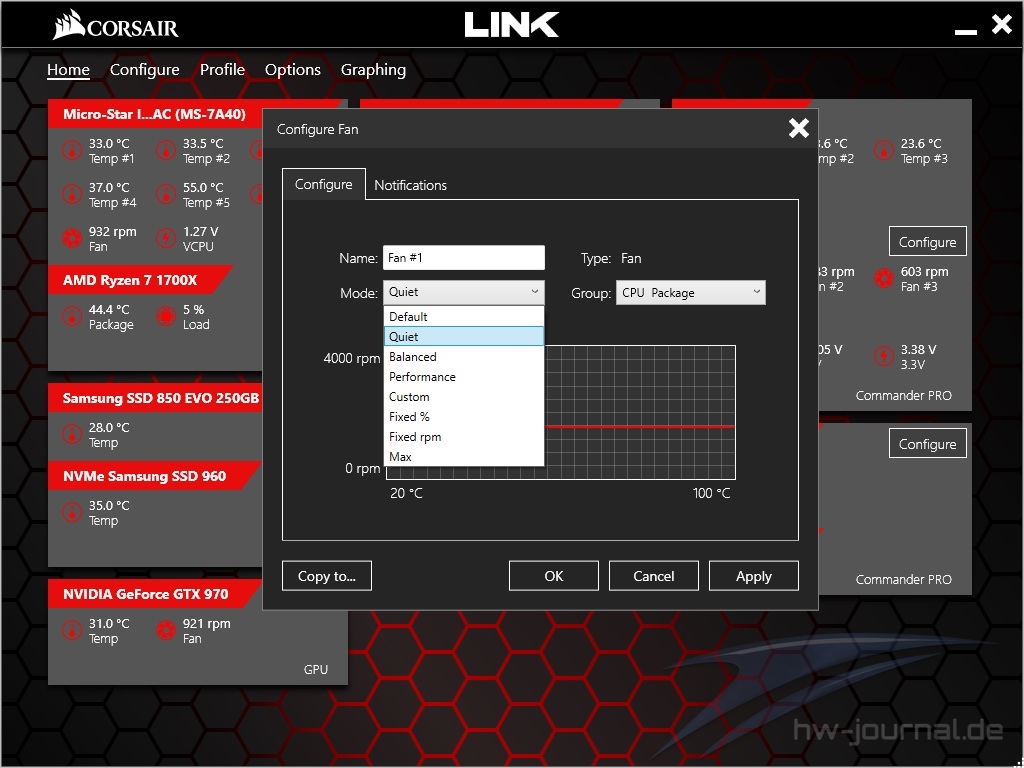Click the Corsair logo

[115, 25]
